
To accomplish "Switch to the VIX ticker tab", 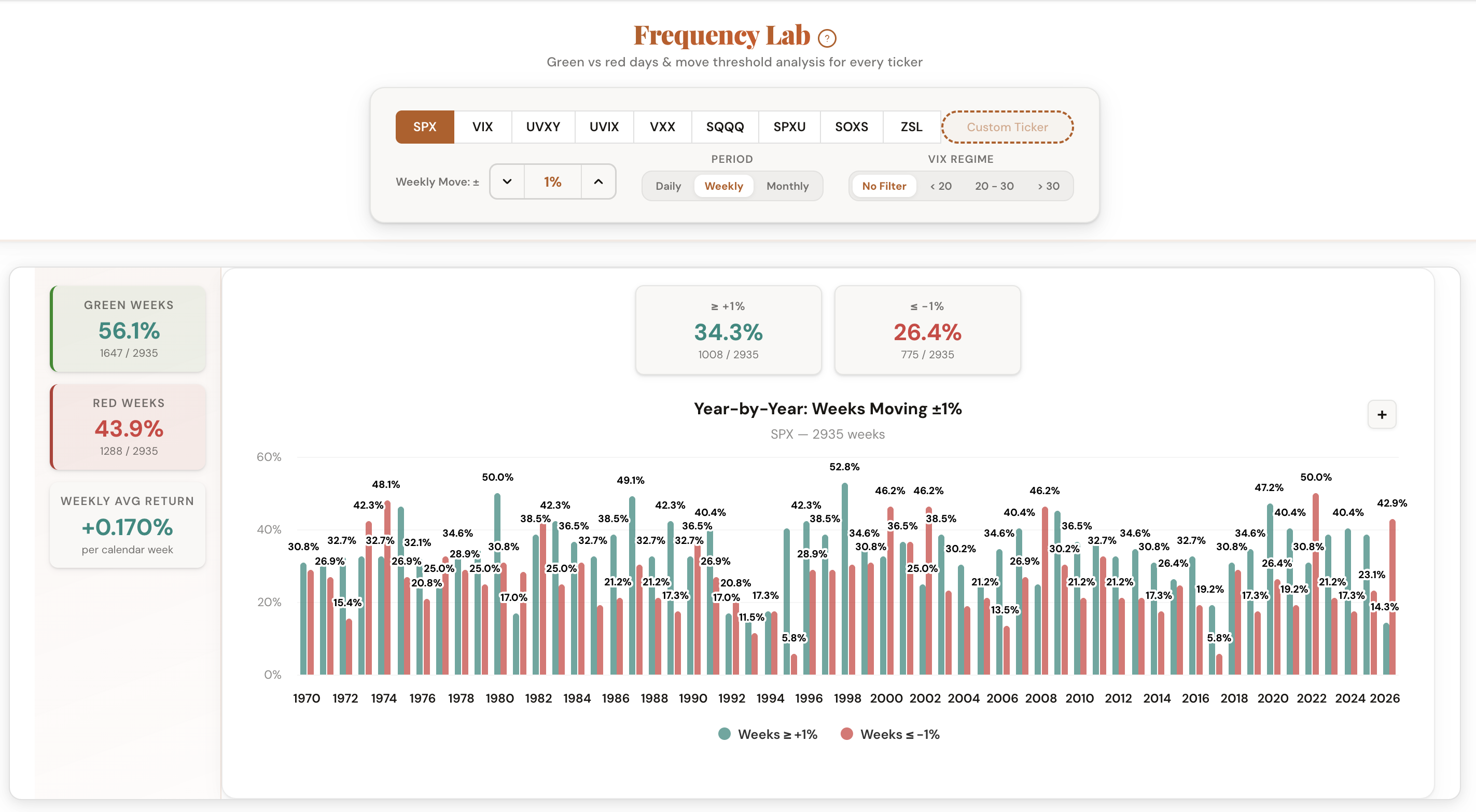I will click(x=482, y=127).
